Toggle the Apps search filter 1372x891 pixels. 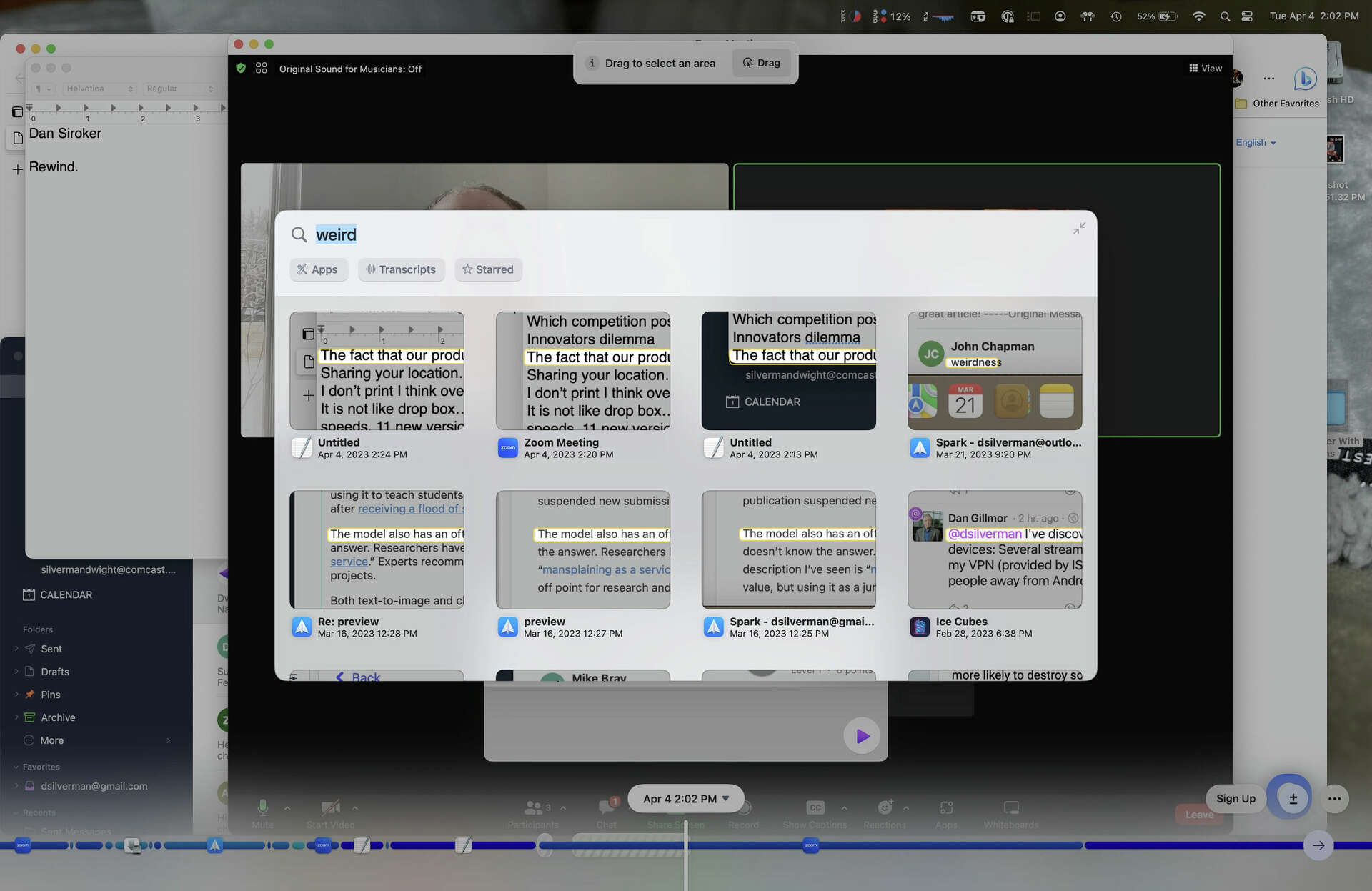click(x=318, y=269)
